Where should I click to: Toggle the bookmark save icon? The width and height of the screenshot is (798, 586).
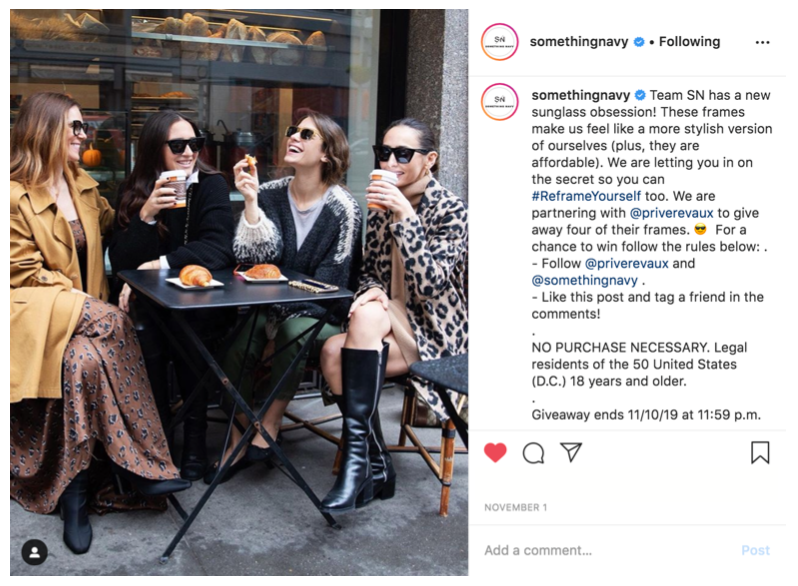click(760, 452)
